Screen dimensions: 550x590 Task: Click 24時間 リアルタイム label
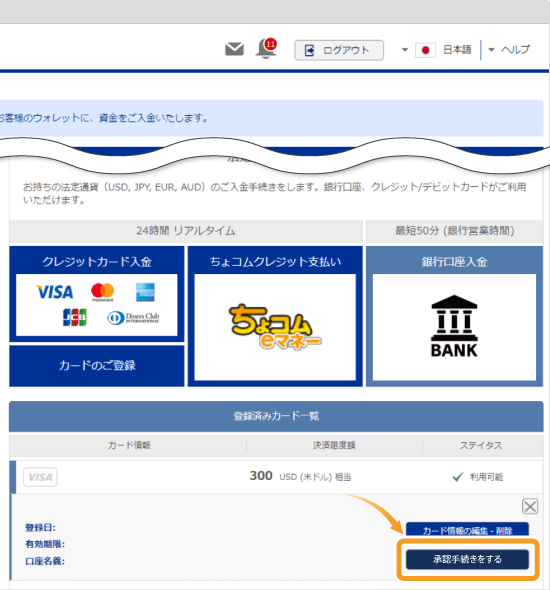point(186,231)
